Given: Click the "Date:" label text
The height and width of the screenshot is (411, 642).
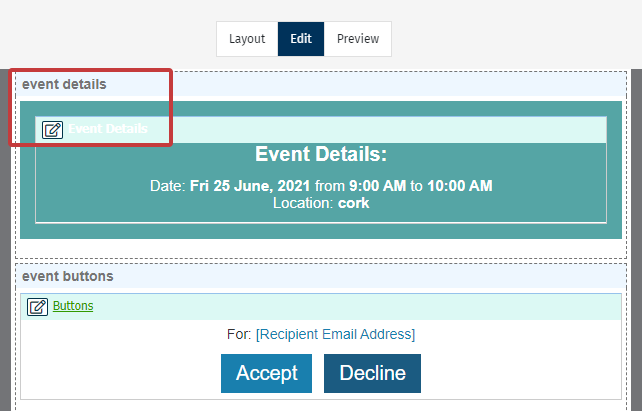Looking at the screenshot, I should click(167, 186).
